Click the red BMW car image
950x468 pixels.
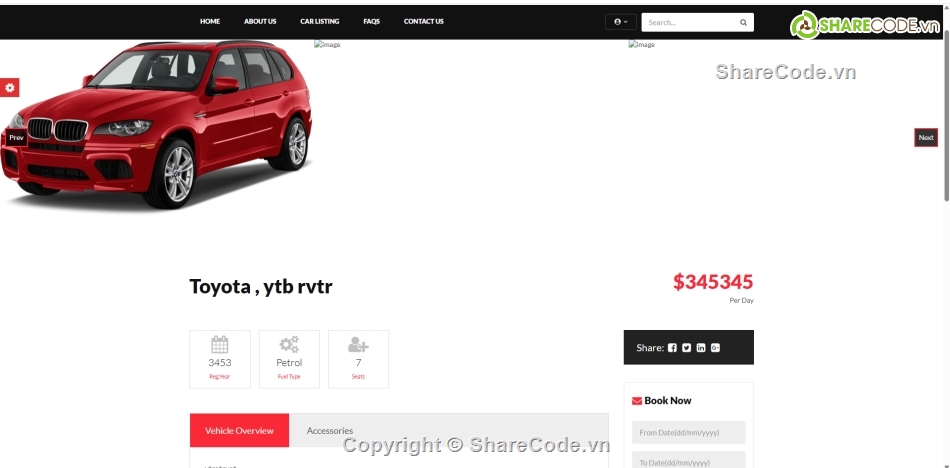156,124
